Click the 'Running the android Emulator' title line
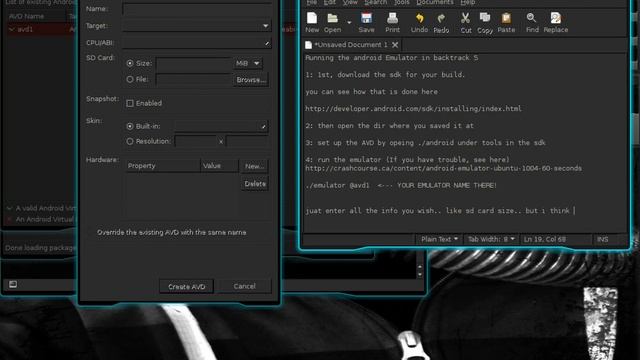This screenshot has height=360, width=640. (x=391, y=58)
